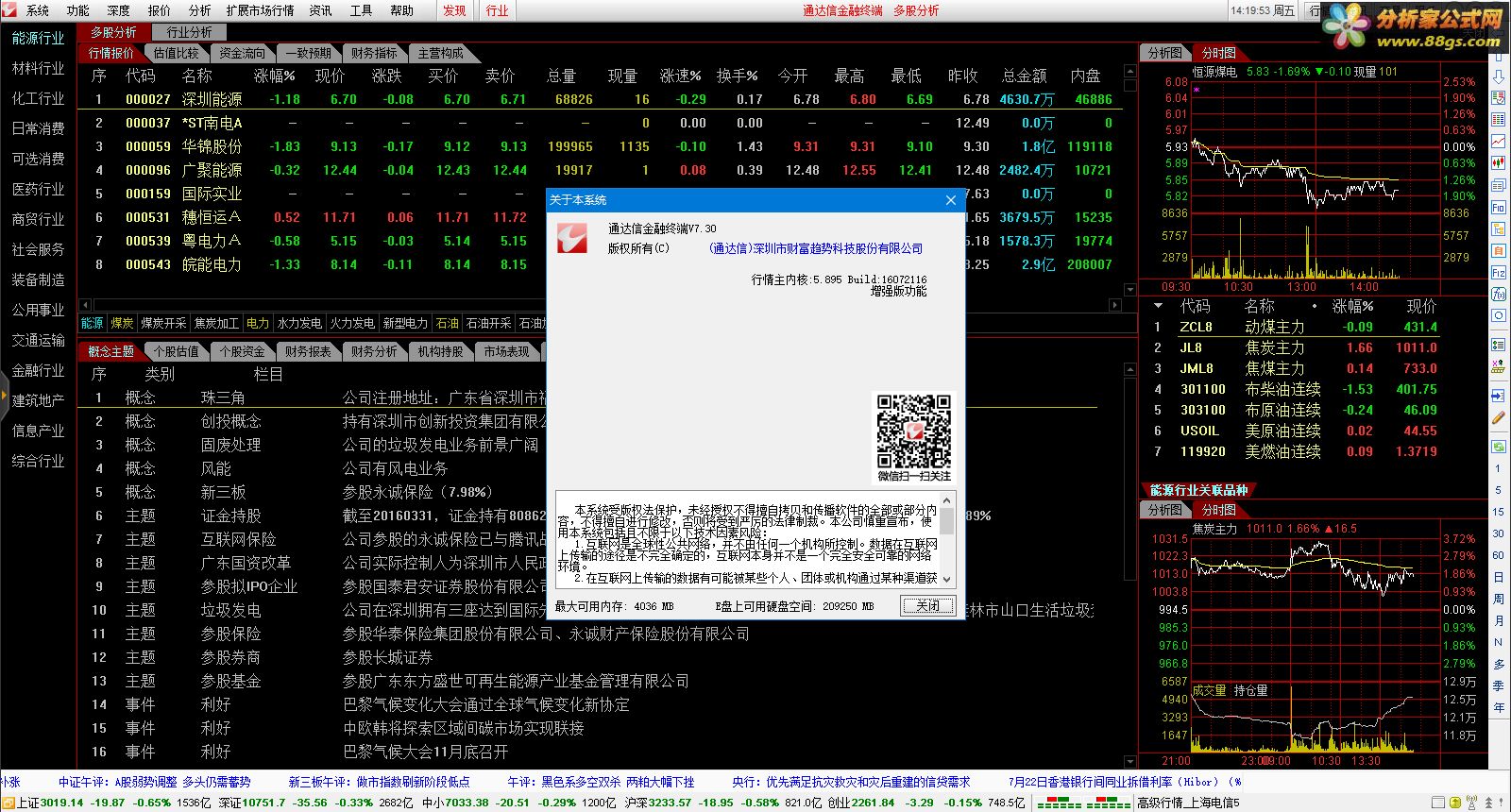The image size is (1511, 812).
Task: Click the stock table scroll-down arrow
Action: pos(1129,288)
